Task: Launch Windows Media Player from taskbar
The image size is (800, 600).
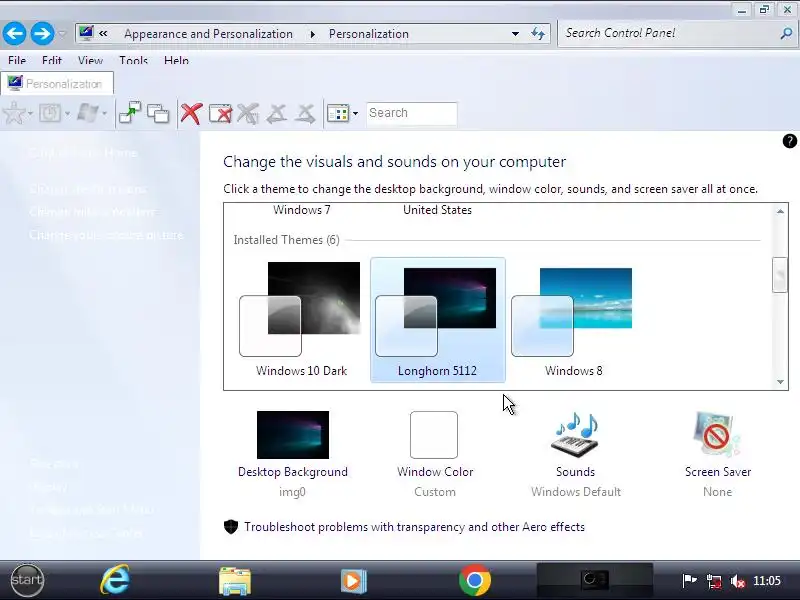Action: 354,581
